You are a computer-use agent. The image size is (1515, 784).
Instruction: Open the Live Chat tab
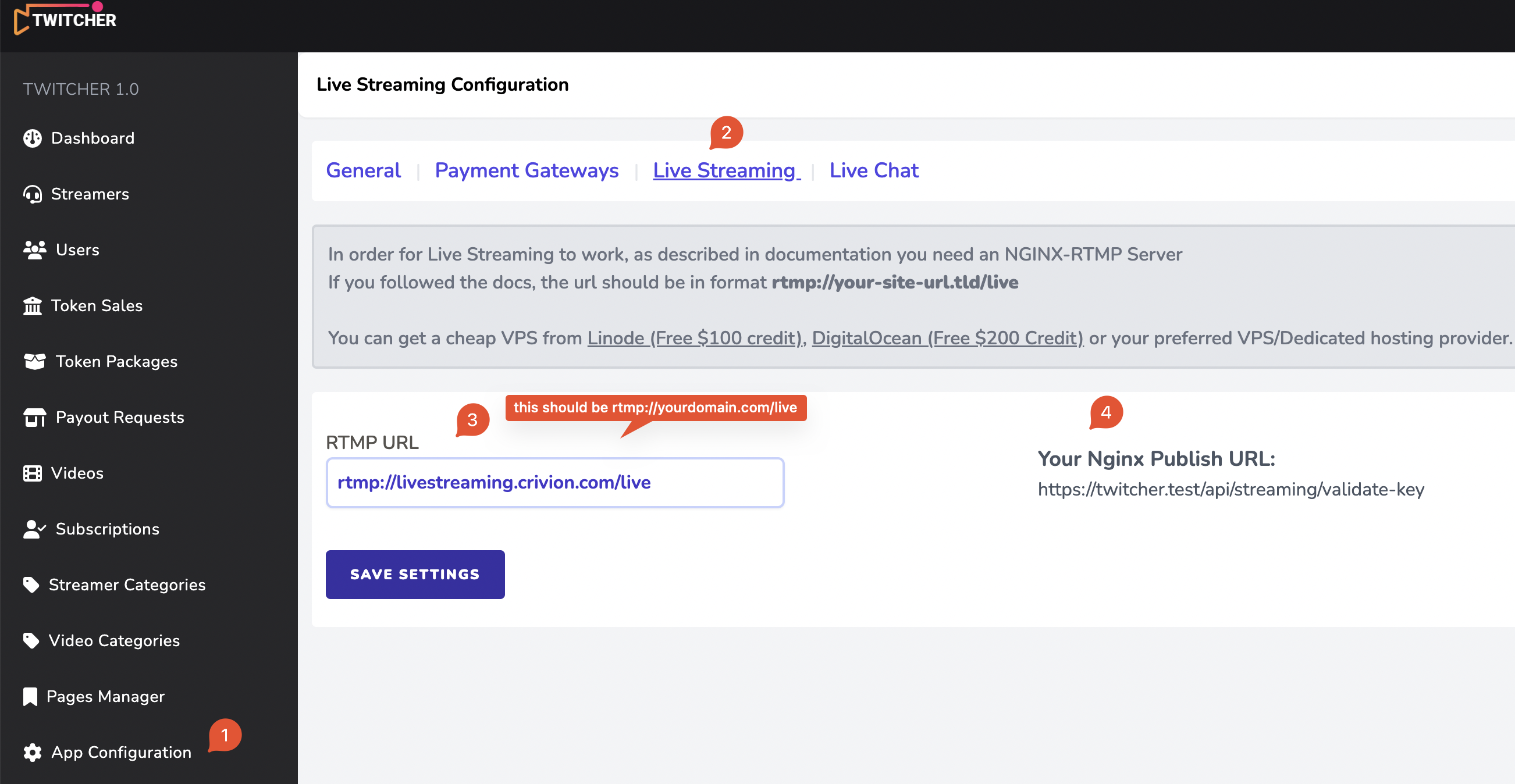click(873, 170)
